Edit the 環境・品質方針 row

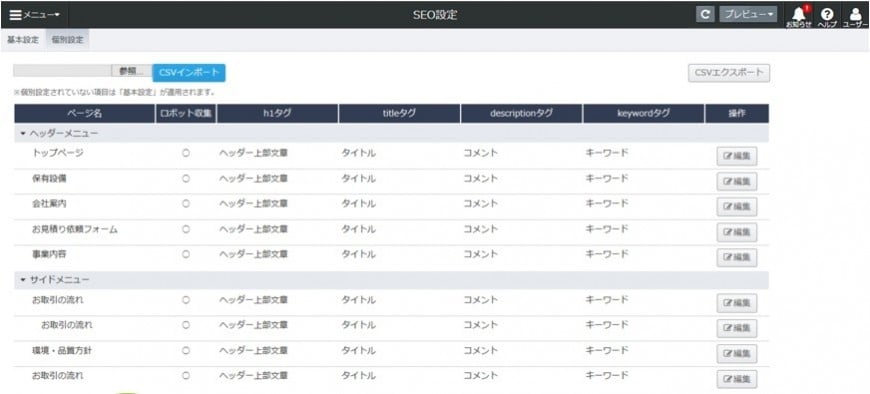pyautogui.click(x=737, y=353)
